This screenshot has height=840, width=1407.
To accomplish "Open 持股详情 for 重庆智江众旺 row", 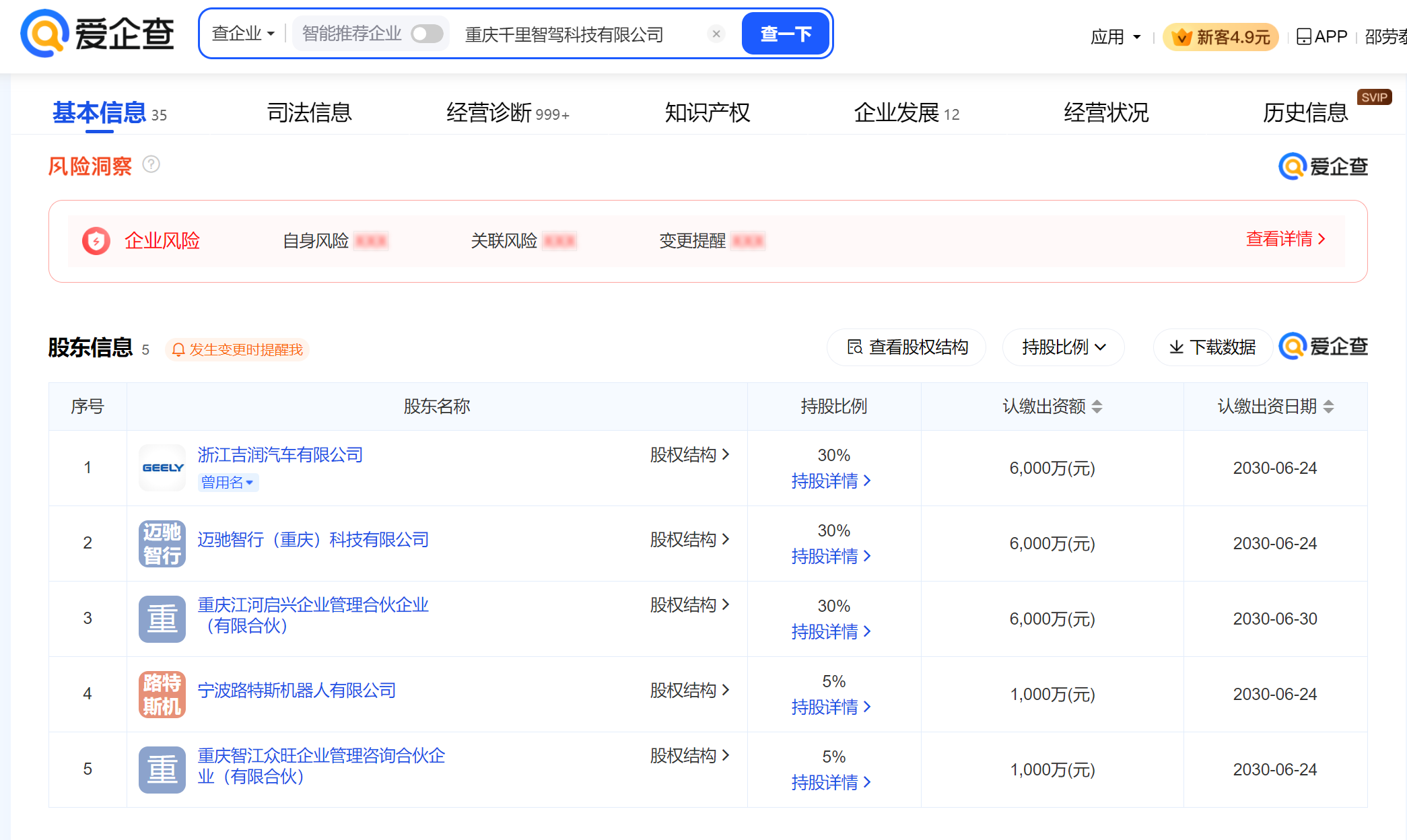I will click(831, 782).
